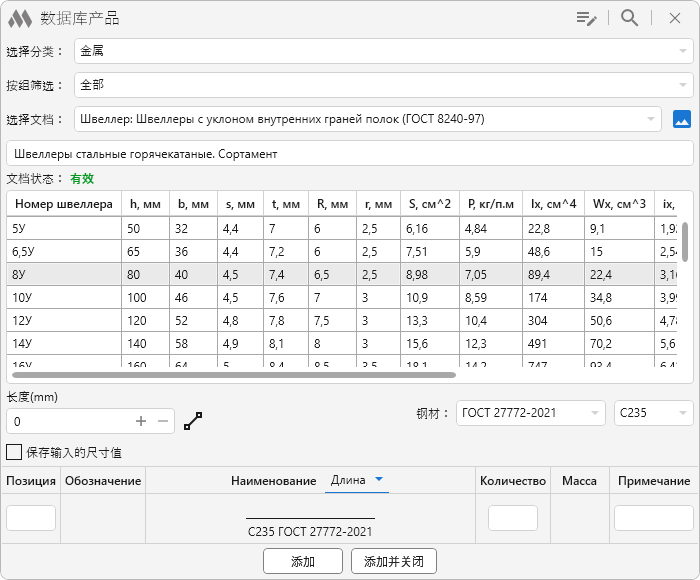
Task: Click the application logo icon
Action: [20, 18]
